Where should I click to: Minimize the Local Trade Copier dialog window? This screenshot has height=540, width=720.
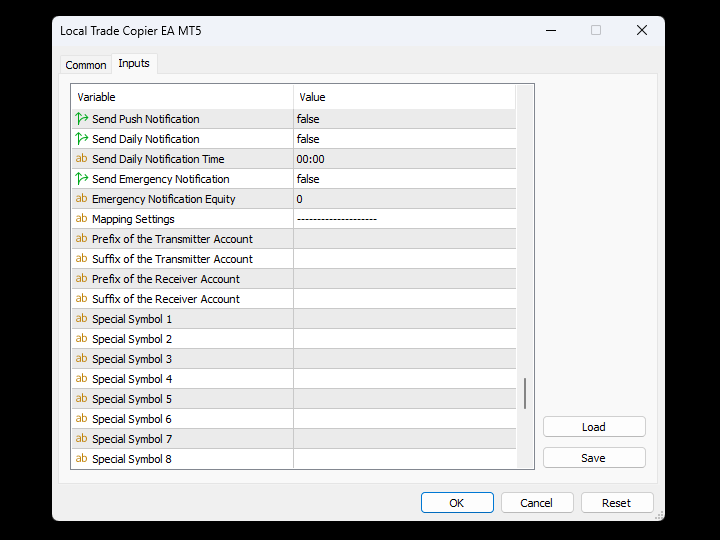(551, 30)
